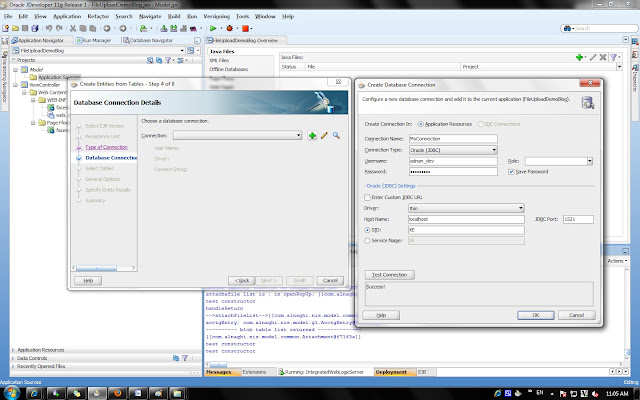The image size is (640, 400).
Task: Click the Make project toolbar icon
Action: (x=164, y=28)
